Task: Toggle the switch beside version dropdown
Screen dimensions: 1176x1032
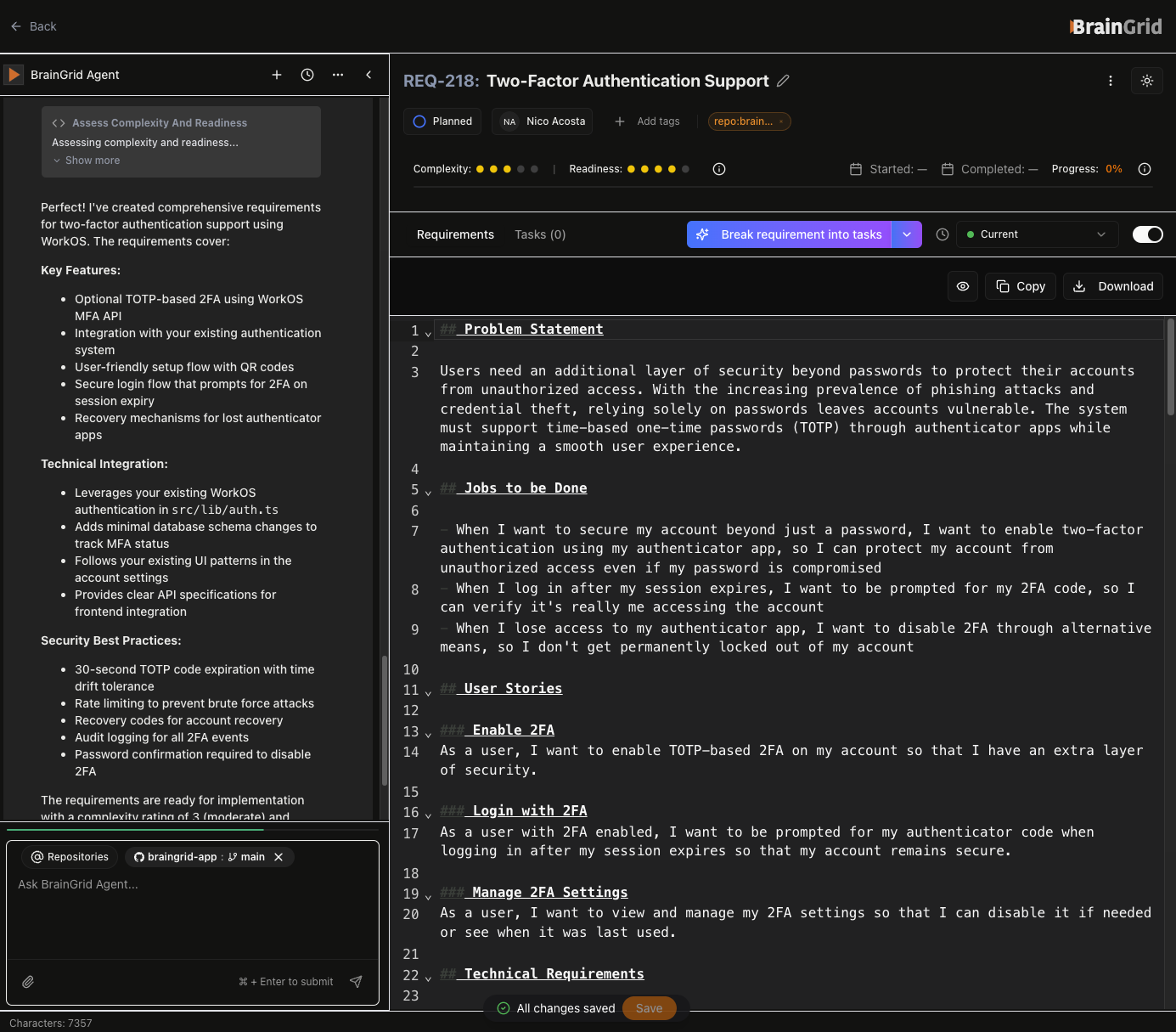Action: point(1147,234)
